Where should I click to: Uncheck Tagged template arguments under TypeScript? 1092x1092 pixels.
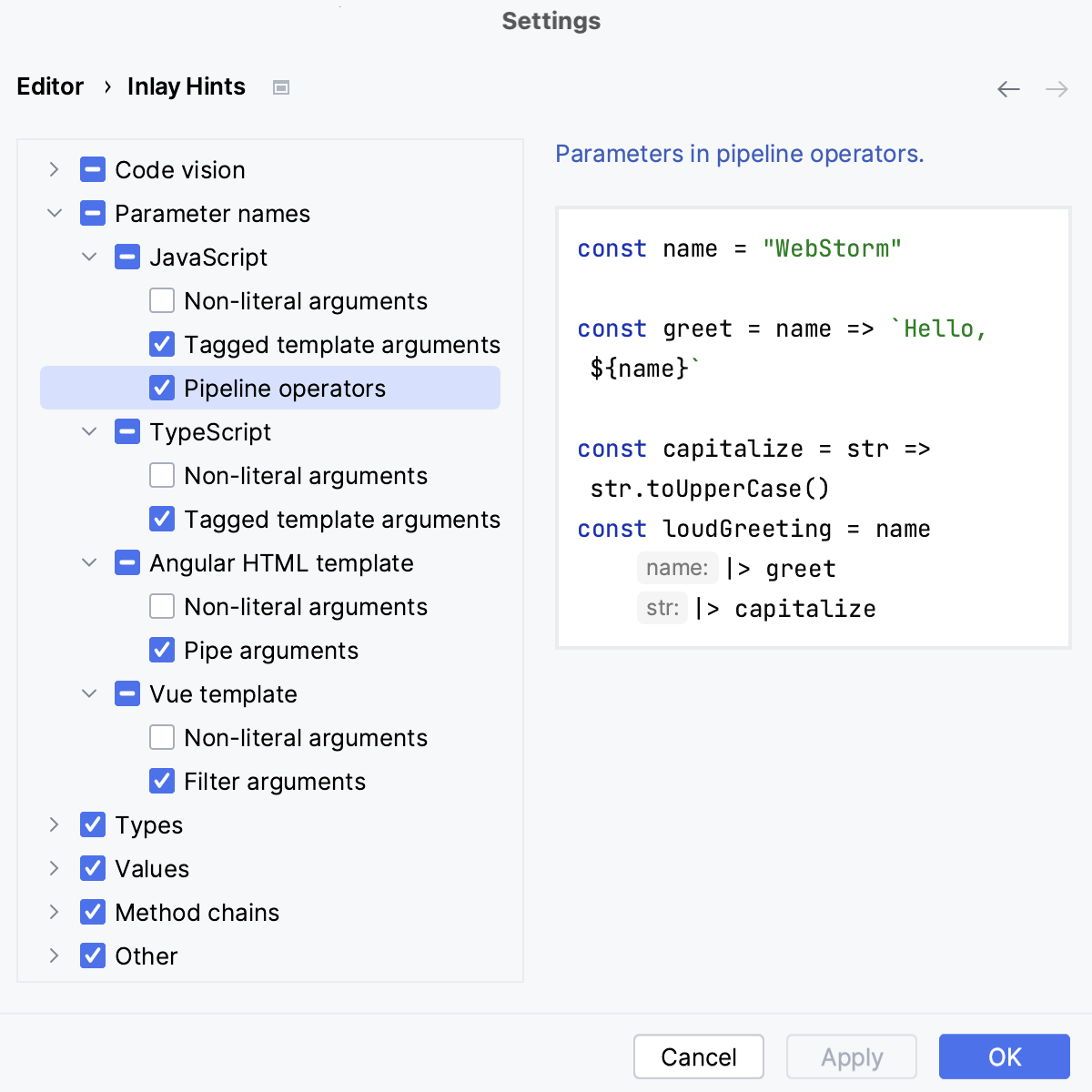pos(161,519)
